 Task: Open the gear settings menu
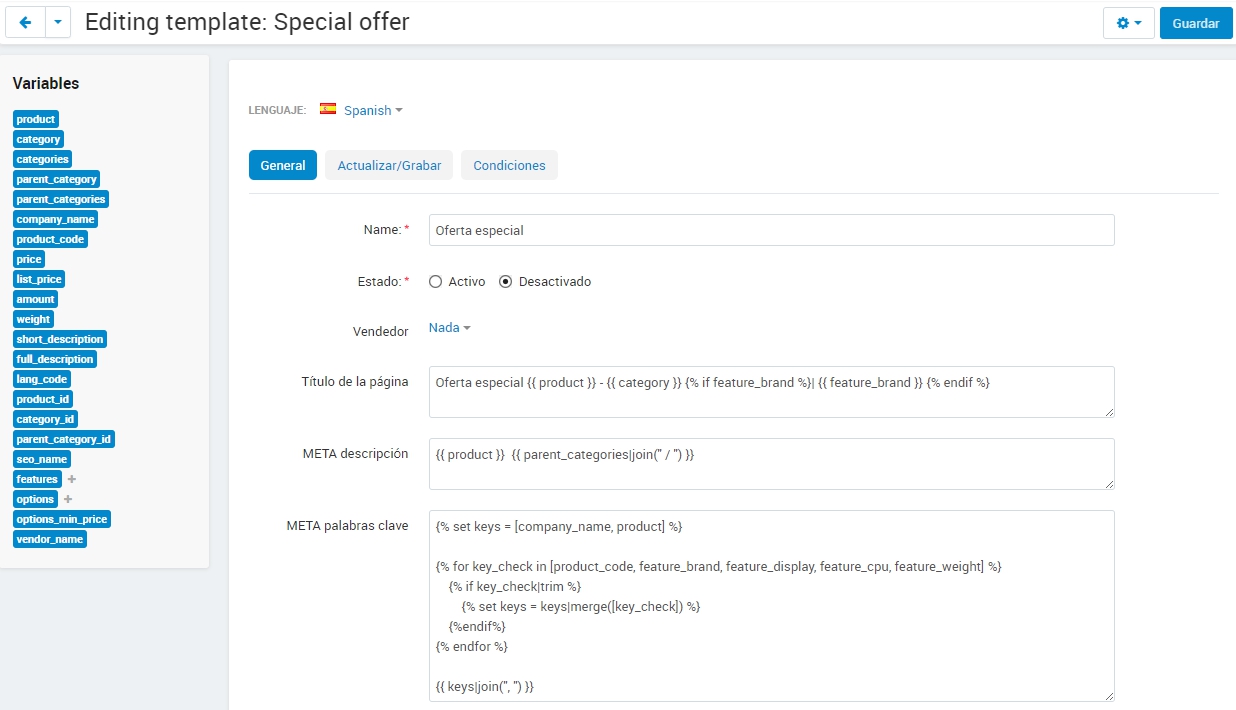pos(1129,23)
